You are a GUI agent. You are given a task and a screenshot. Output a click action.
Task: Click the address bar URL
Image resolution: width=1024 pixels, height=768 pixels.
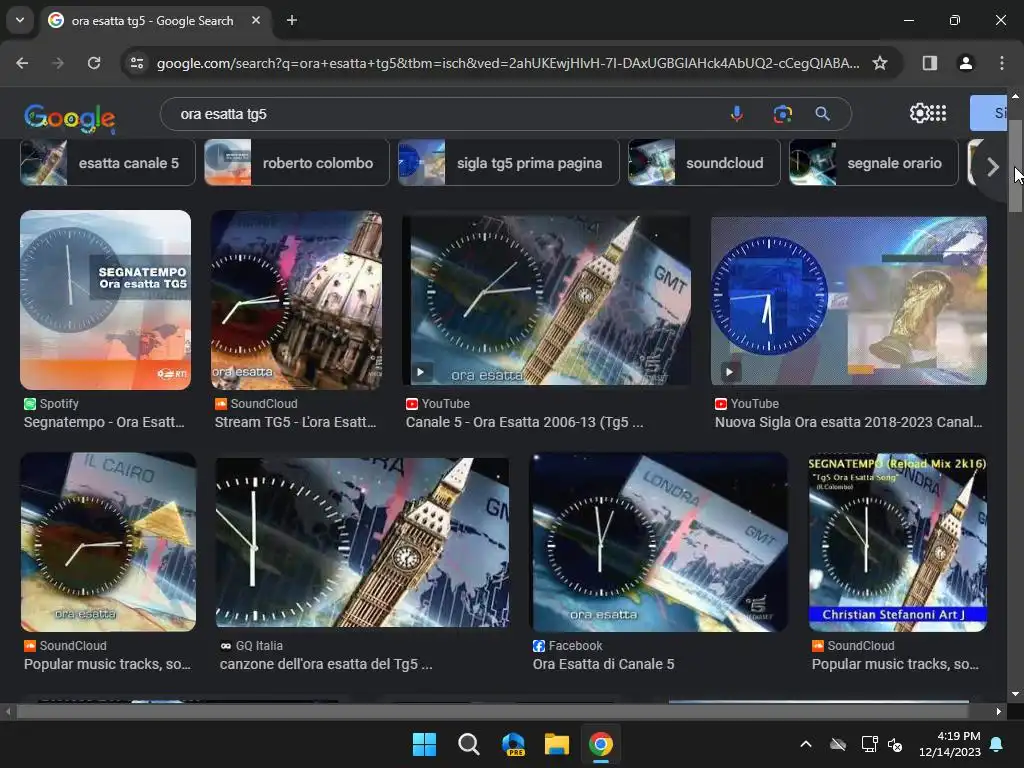click(508, 63)
